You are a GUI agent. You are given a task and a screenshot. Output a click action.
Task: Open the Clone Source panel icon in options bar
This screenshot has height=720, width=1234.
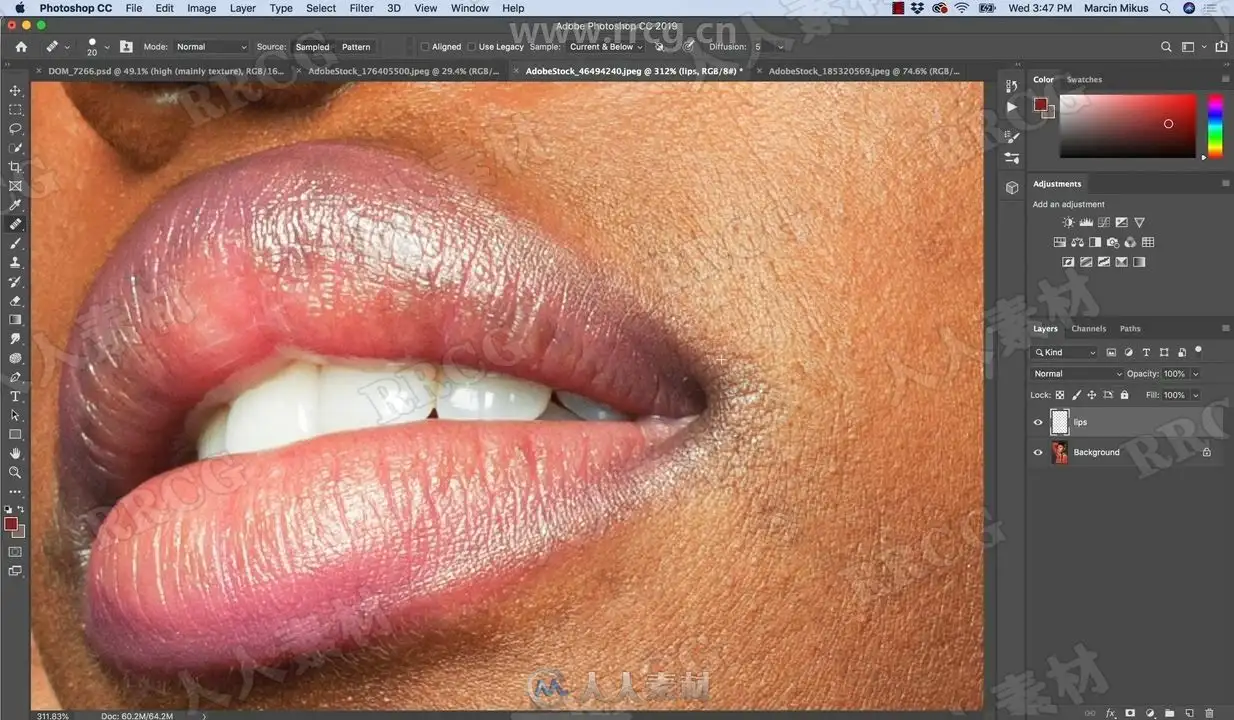[126, 46]
